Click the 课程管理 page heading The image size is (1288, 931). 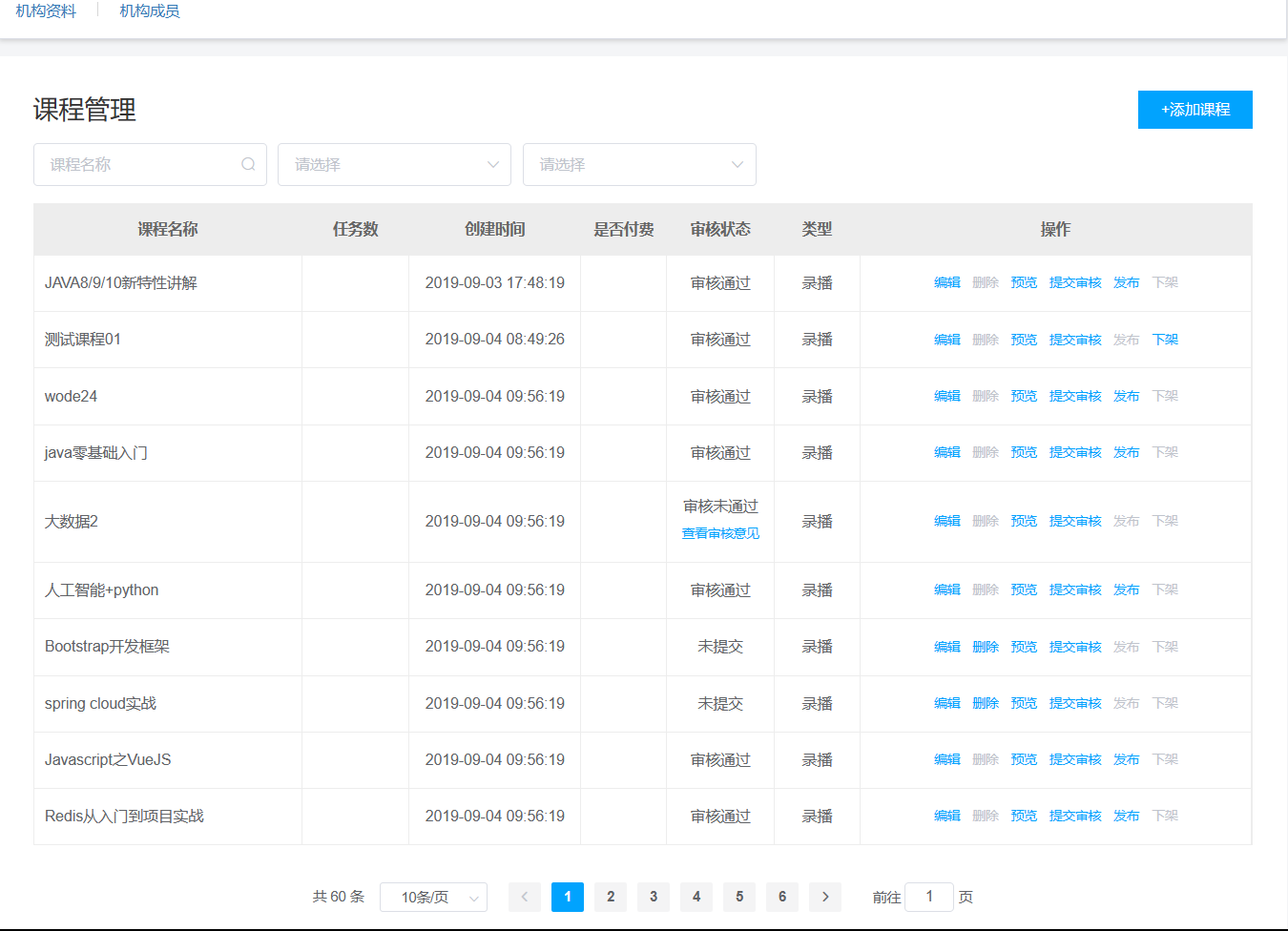(85, 110)
